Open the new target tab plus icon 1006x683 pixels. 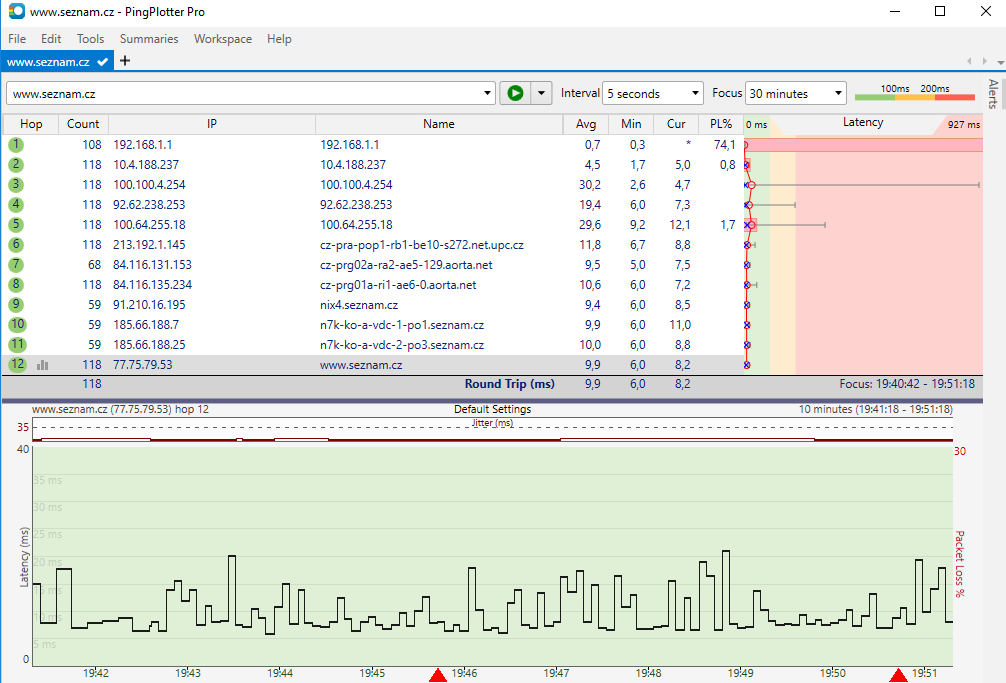(125, 61)
